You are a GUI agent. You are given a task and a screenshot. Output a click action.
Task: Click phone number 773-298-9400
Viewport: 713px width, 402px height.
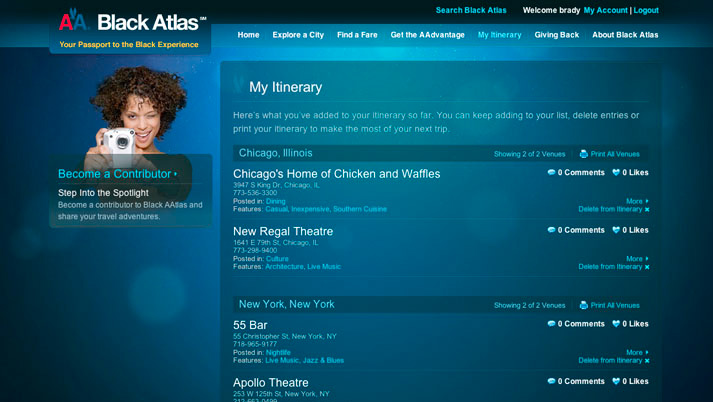click(x=255, y=251)
